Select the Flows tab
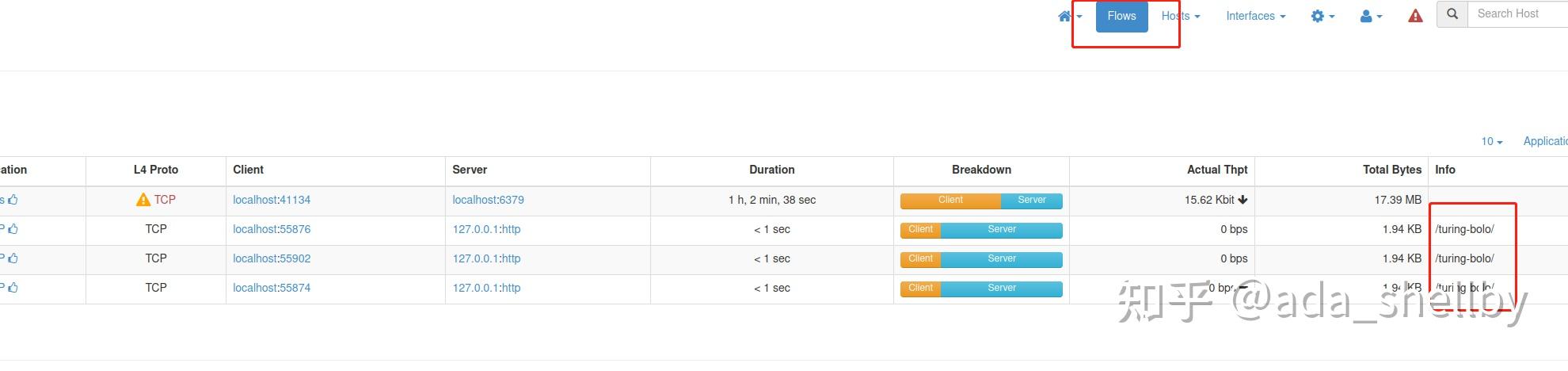1568x371 pixels. [1121, 16]
